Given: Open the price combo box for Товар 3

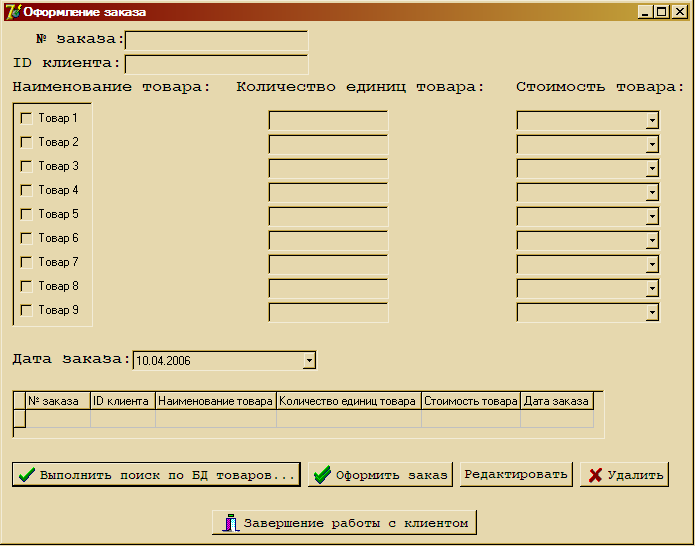Looking at the screenshot, I should [x=652, y=168].
